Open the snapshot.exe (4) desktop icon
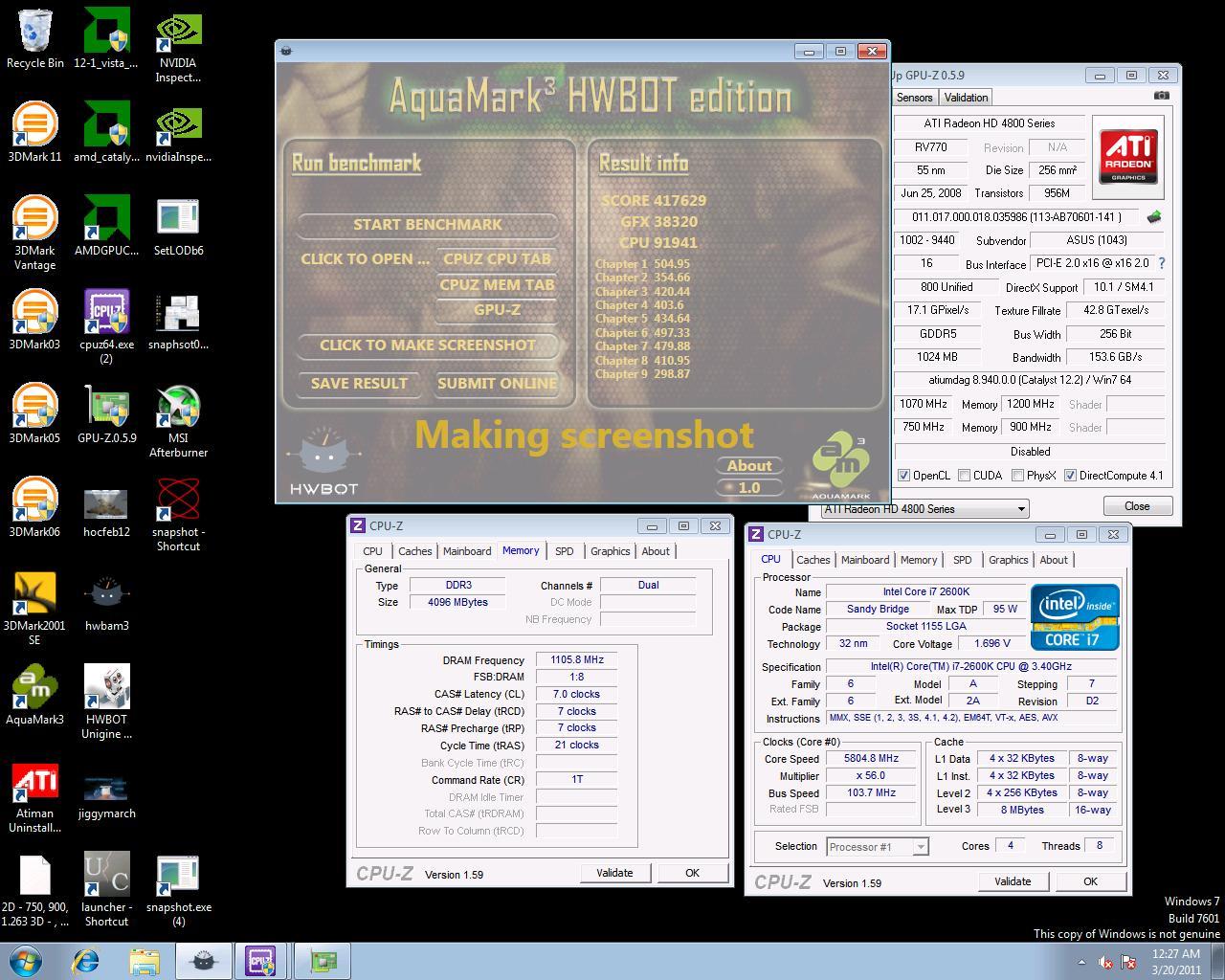Viewport: 1225px width, 980px height. 178,889
